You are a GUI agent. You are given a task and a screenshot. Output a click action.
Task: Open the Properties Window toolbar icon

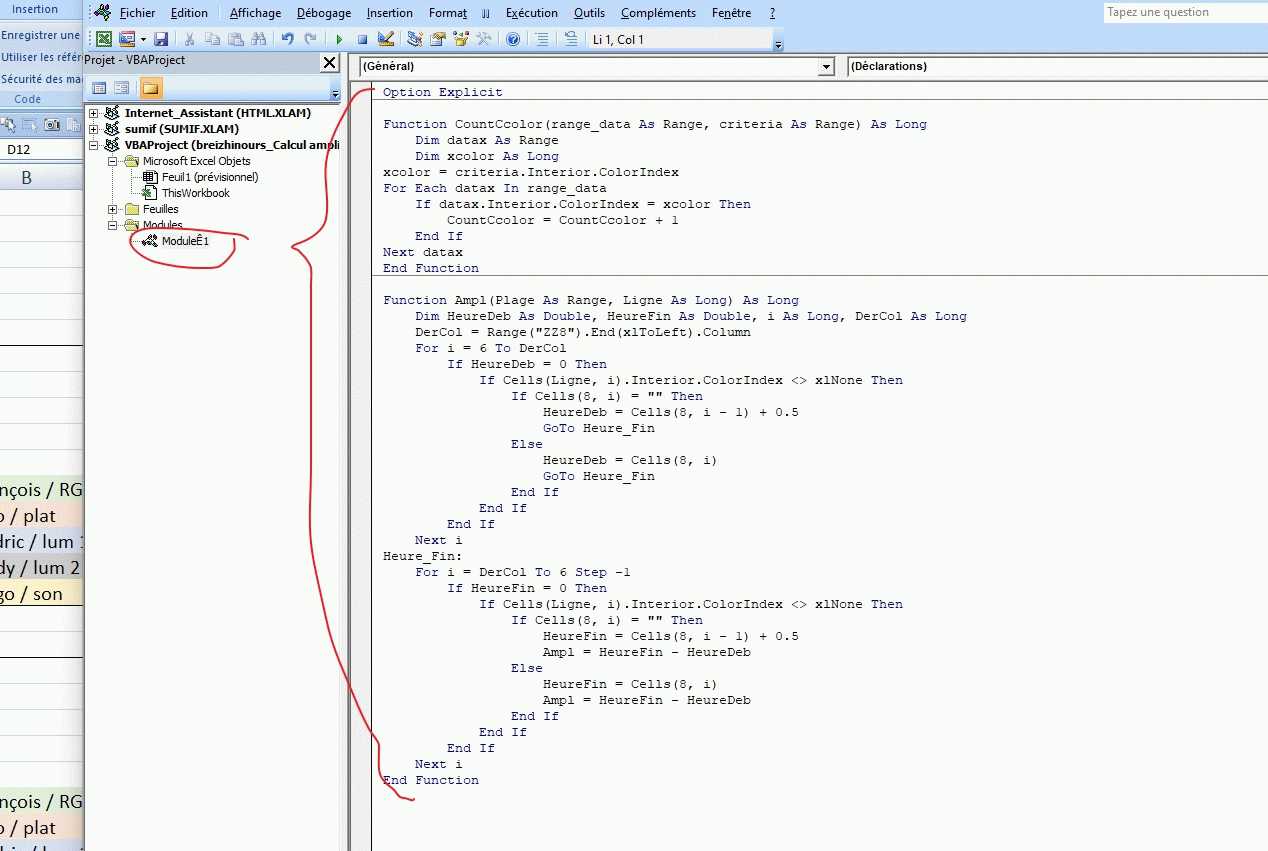[437, 39]
